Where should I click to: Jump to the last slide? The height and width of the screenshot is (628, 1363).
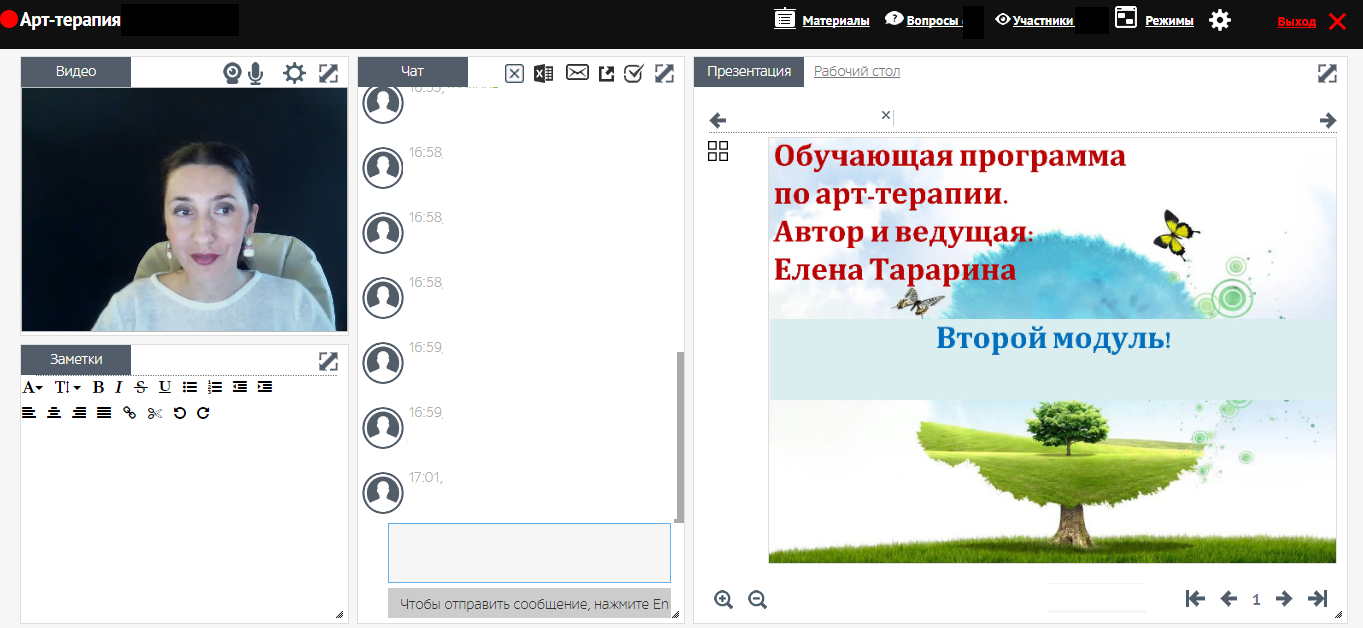click(1318, 599)
